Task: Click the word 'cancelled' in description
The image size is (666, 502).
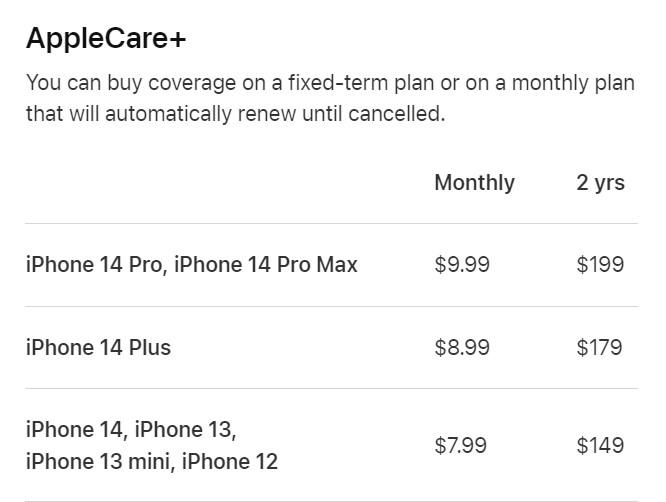Action: tap(397, 114)
